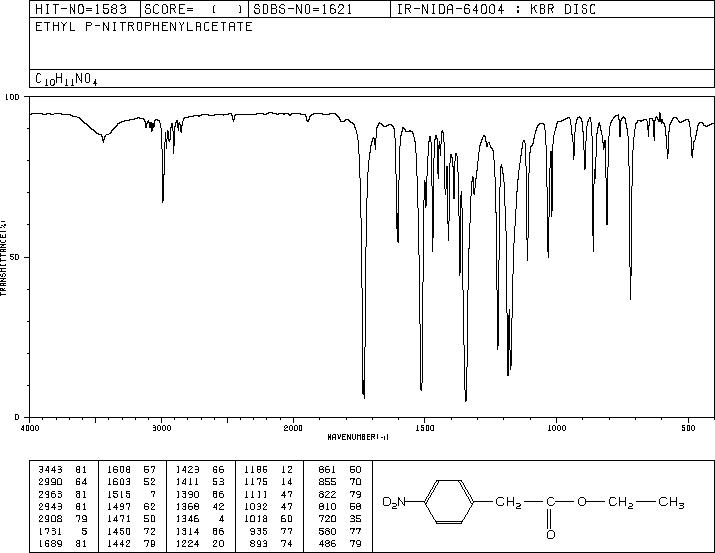Click the 500 tick label on wavenumber axis
Screen dimensions: 715x553
(x=688, y=428)
